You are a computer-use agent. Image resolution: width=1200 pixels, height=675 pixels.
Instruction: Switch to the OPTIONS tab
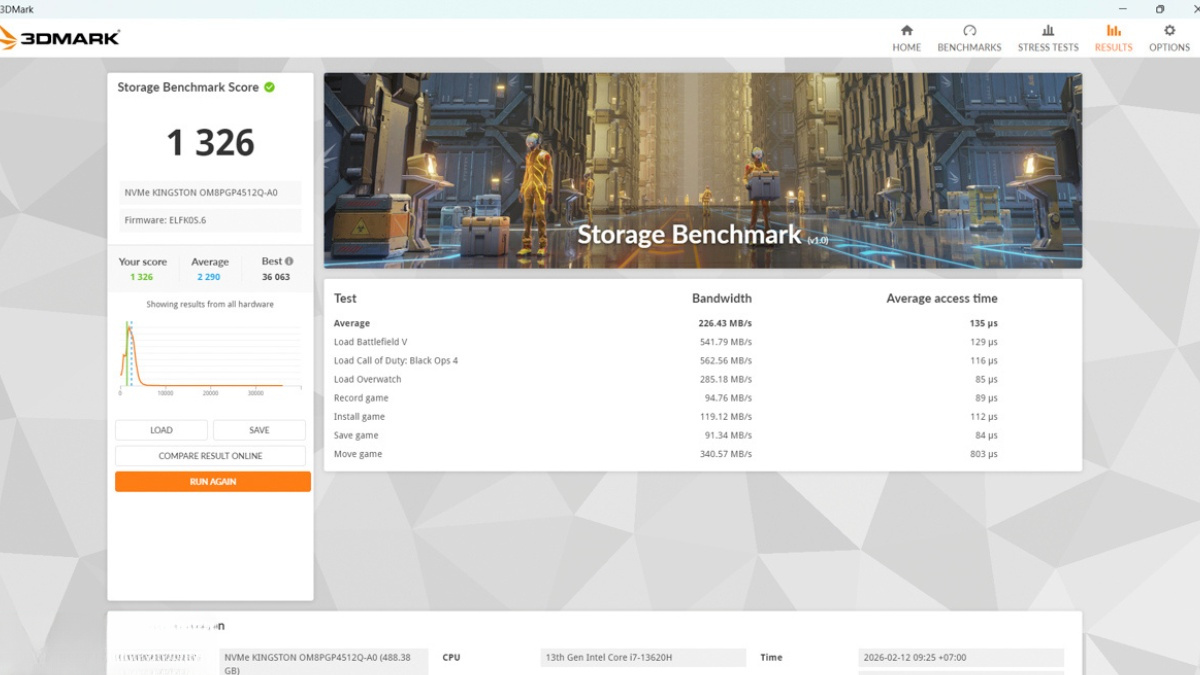point(1169,38)
